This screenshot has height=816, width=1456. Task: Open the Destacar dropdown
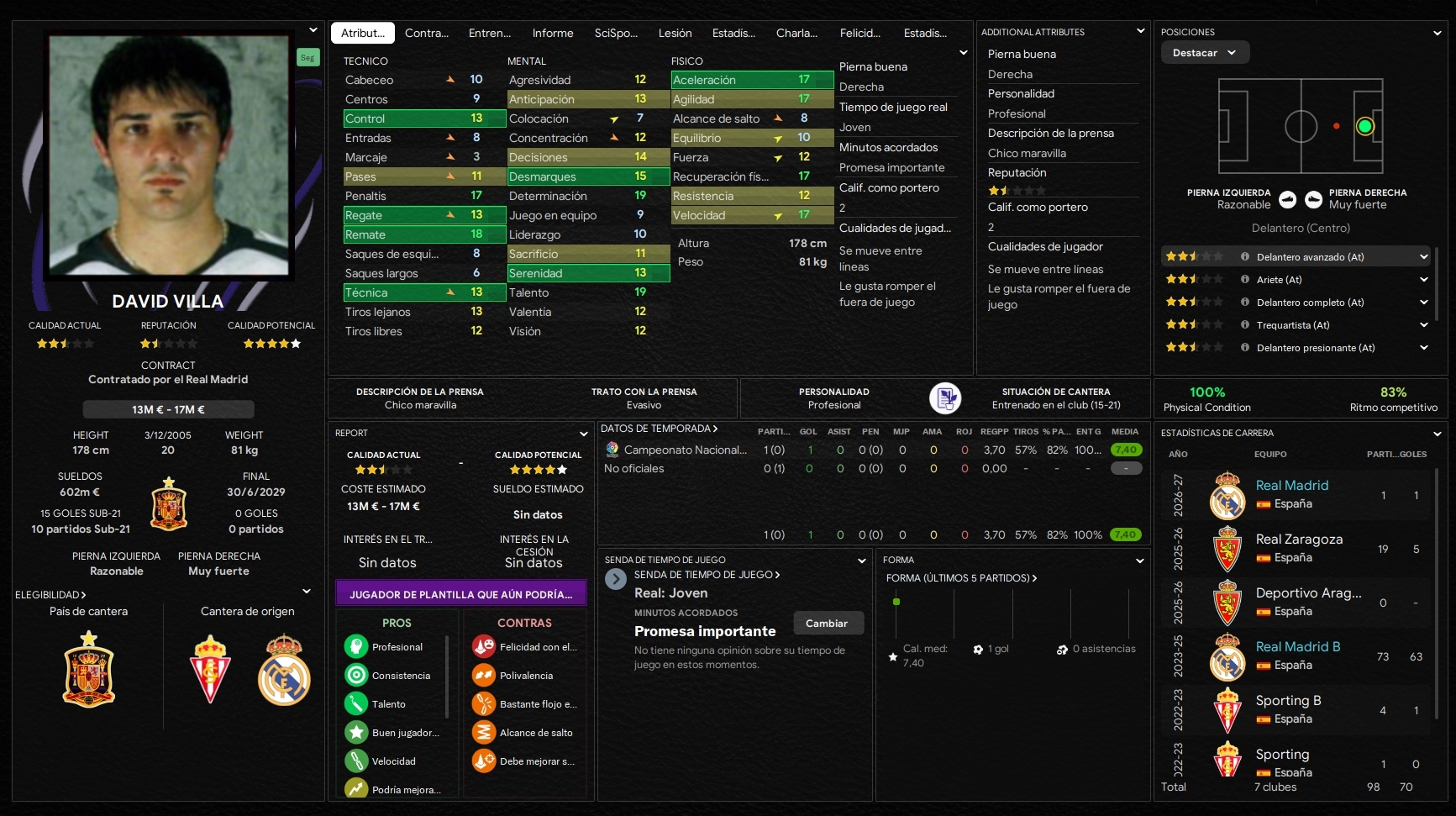(1206, 53)
